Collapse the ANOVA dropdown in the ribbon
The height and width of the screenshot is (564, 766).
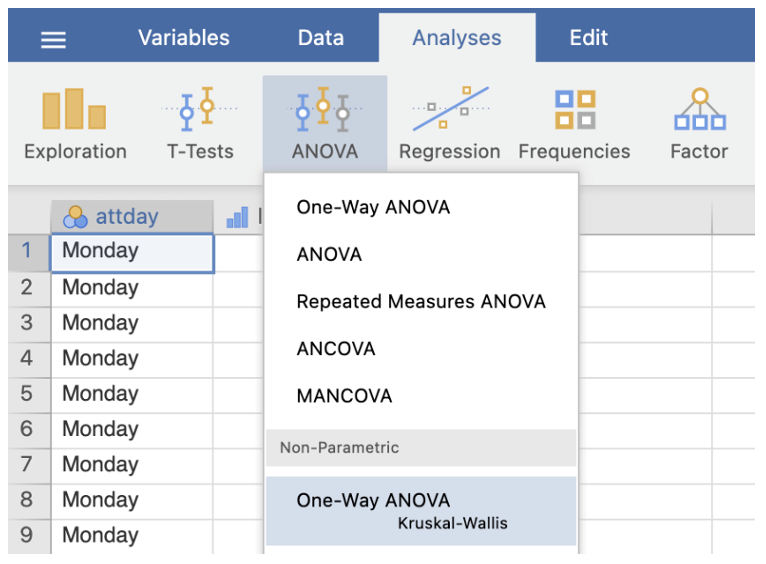tap(324, 124)
